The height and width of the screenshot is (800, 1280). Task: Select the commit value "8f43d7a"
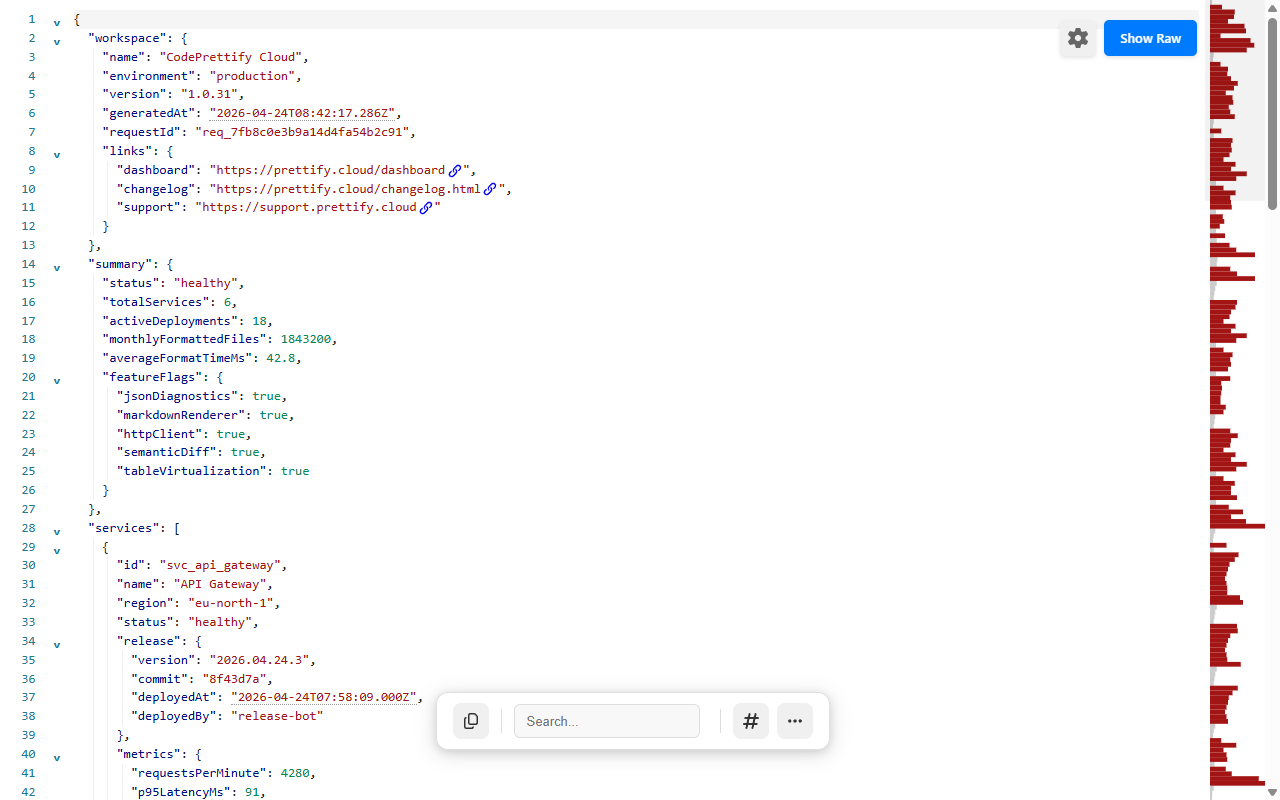234,679
